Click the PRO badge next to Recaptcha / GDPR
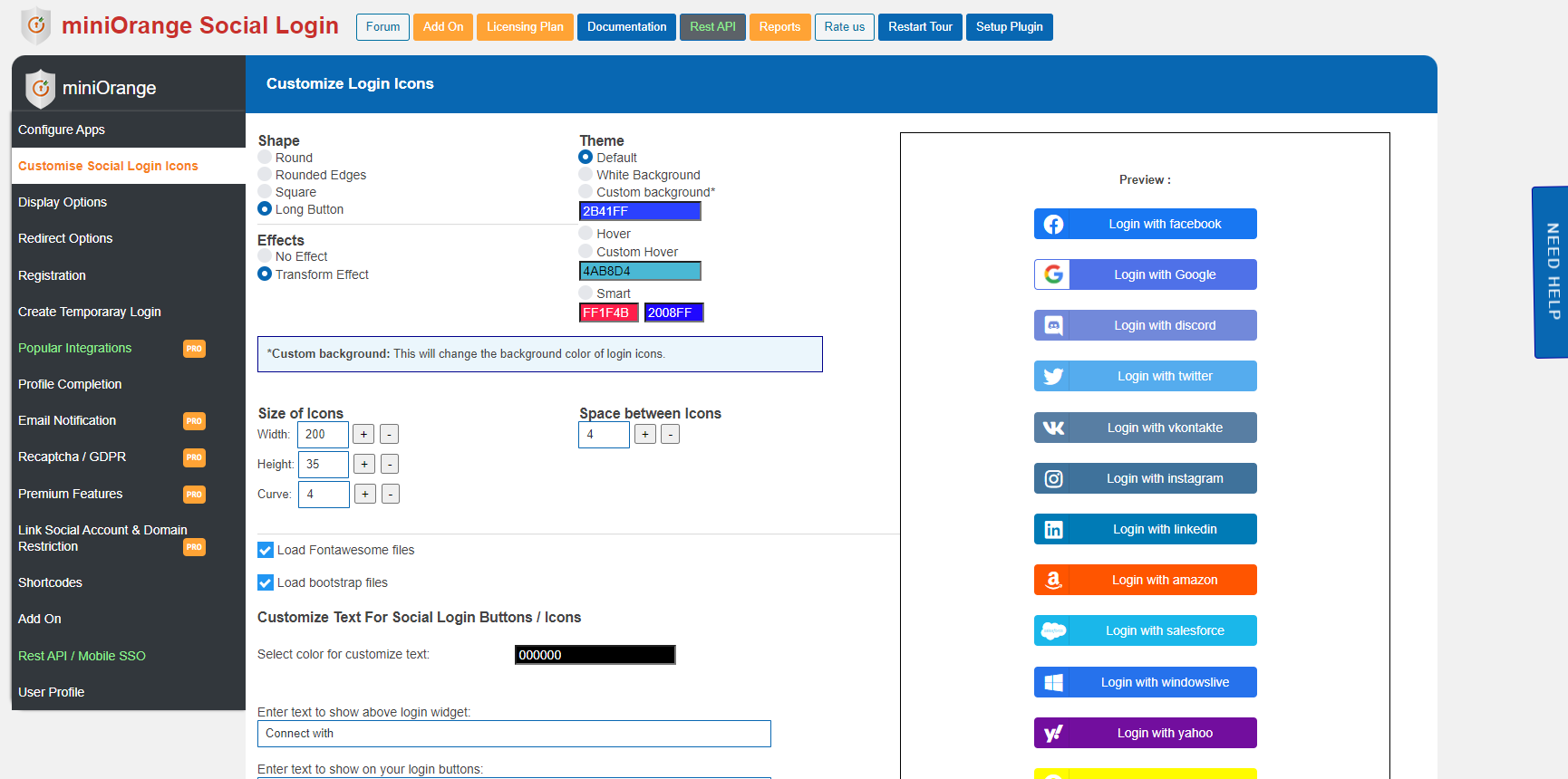The height and width of the screenshot is (779, 1568). 194,457
